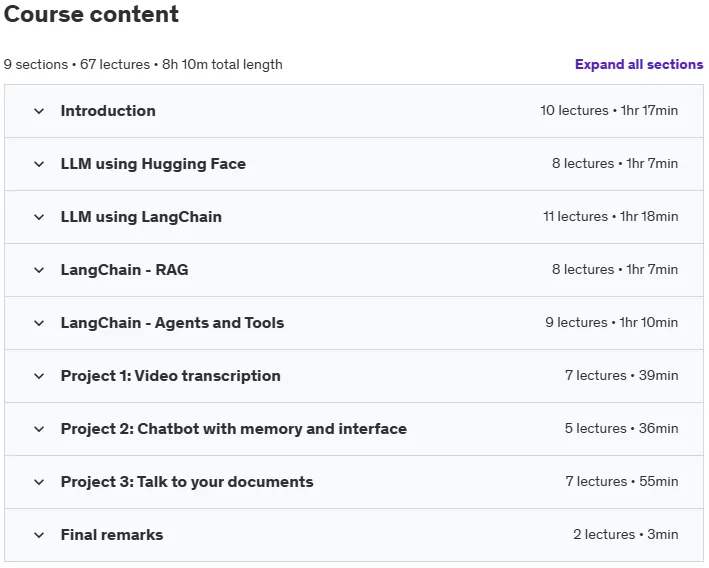The image size is (709, 568).
Task: Click the chevron beside Project 1: Video transcription
Action: click(39, 376)
